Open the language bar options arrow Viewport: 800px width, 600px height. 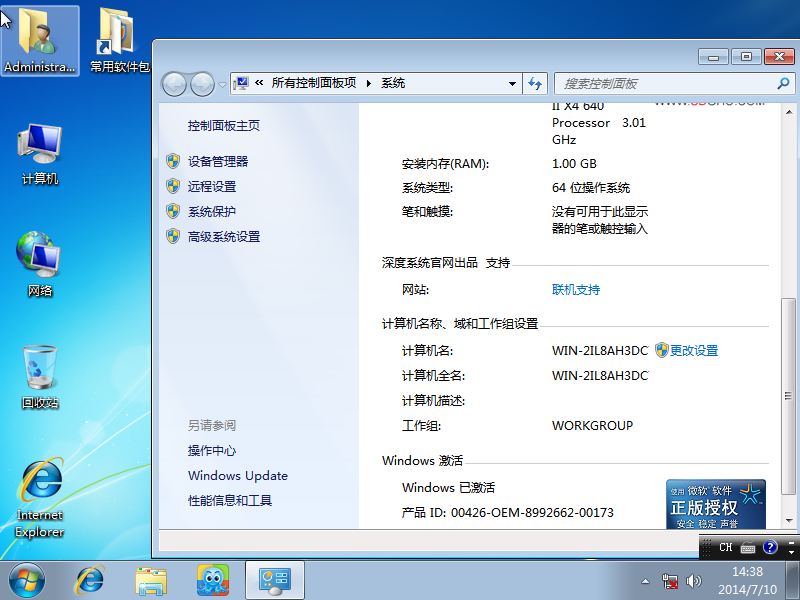[x=791, y=552]
